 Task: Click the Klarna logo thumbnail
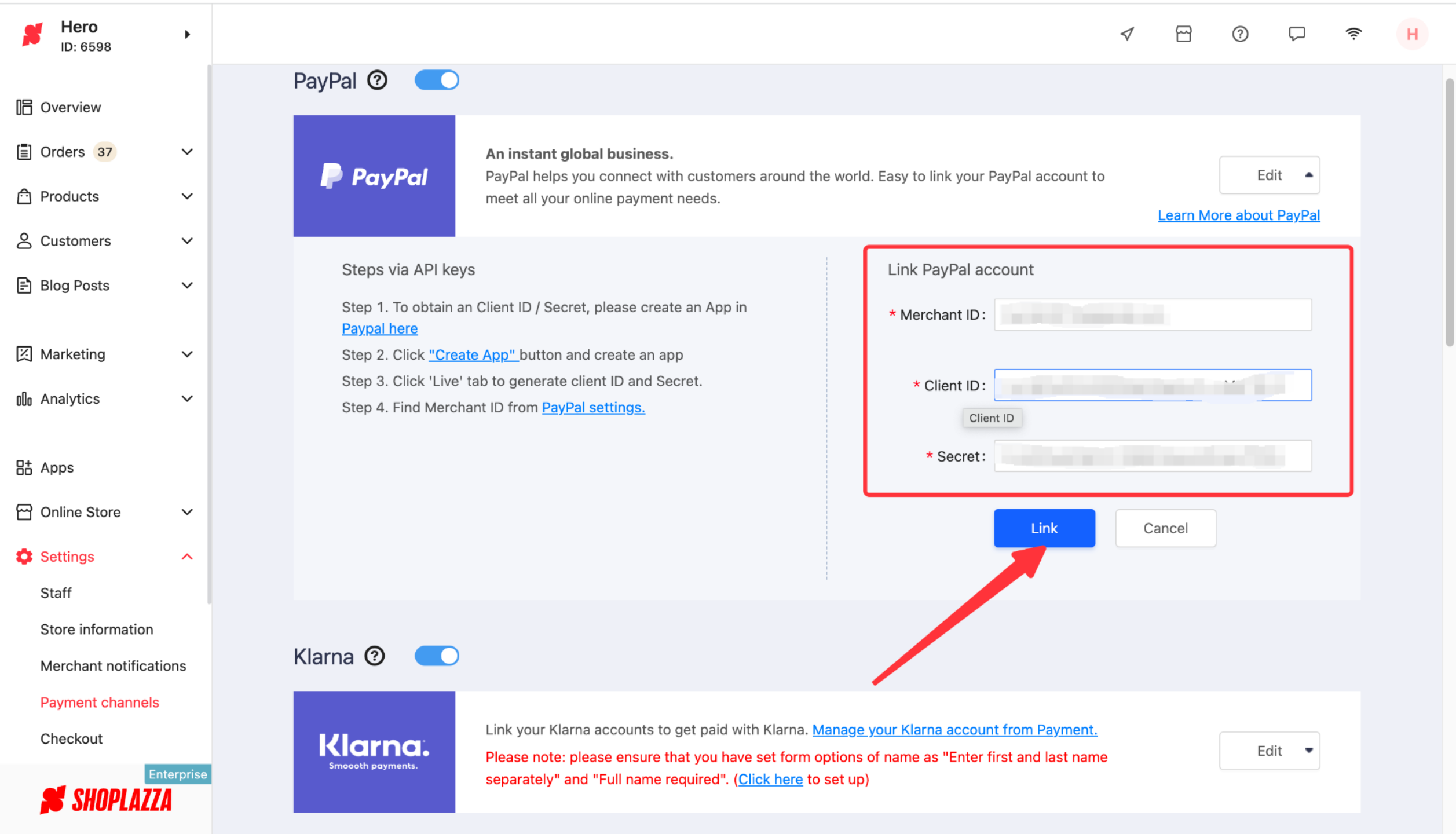tap(374, 752)
